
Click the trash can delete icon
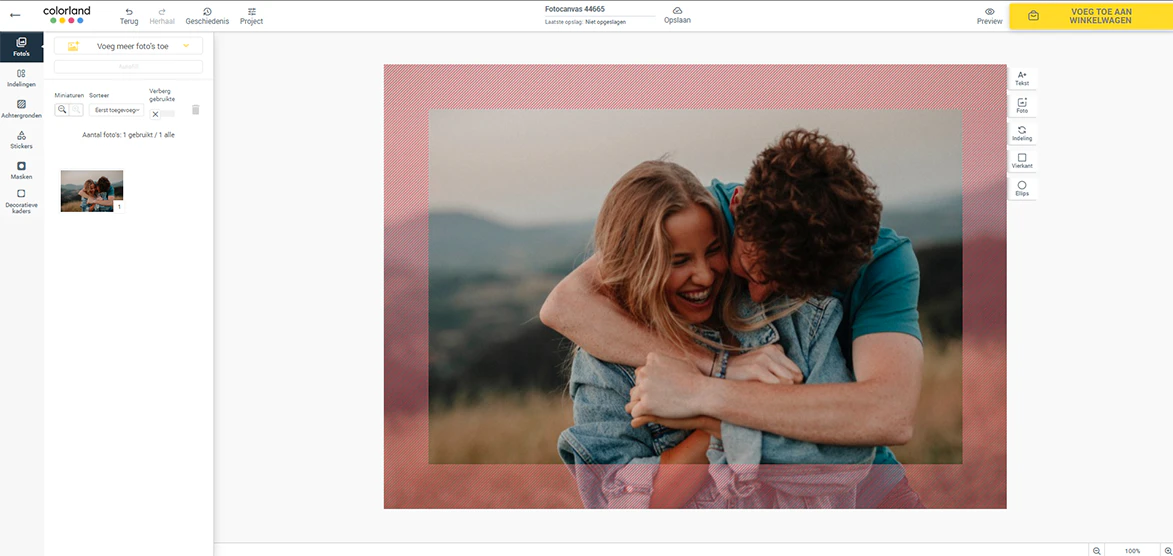tap(196, 110)
